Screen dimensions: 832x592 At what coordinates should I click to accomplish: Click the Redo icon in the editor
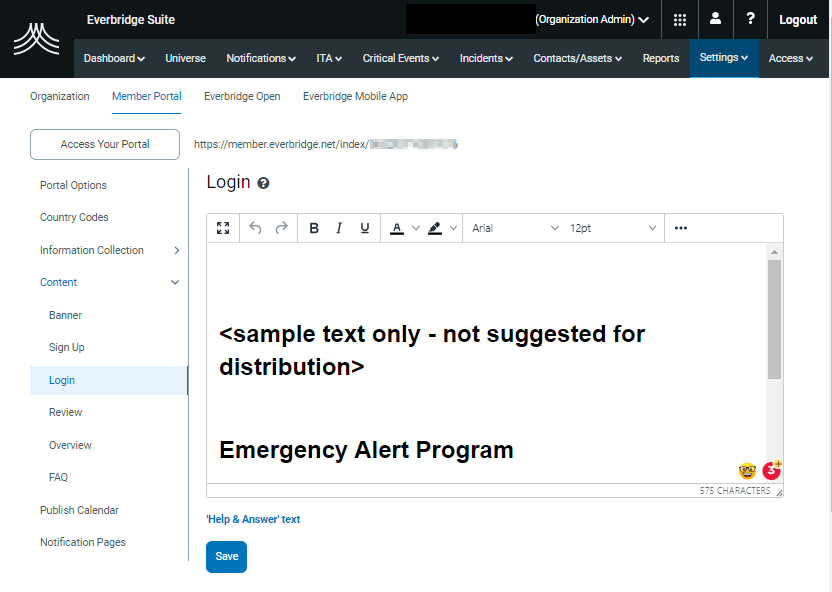[281, 228]
